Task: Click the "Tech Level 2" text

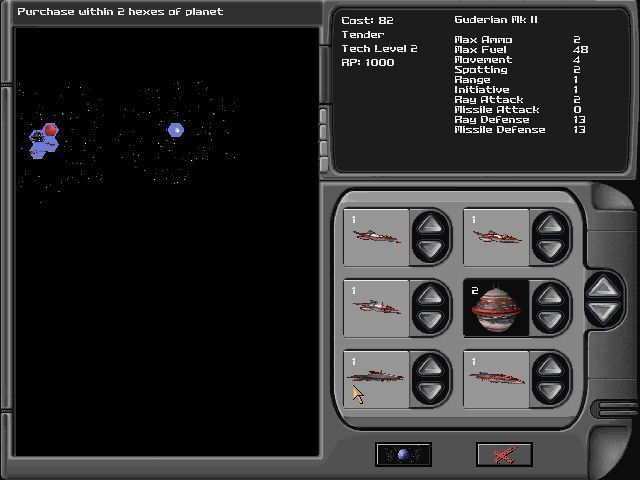Action: [379, 49]
